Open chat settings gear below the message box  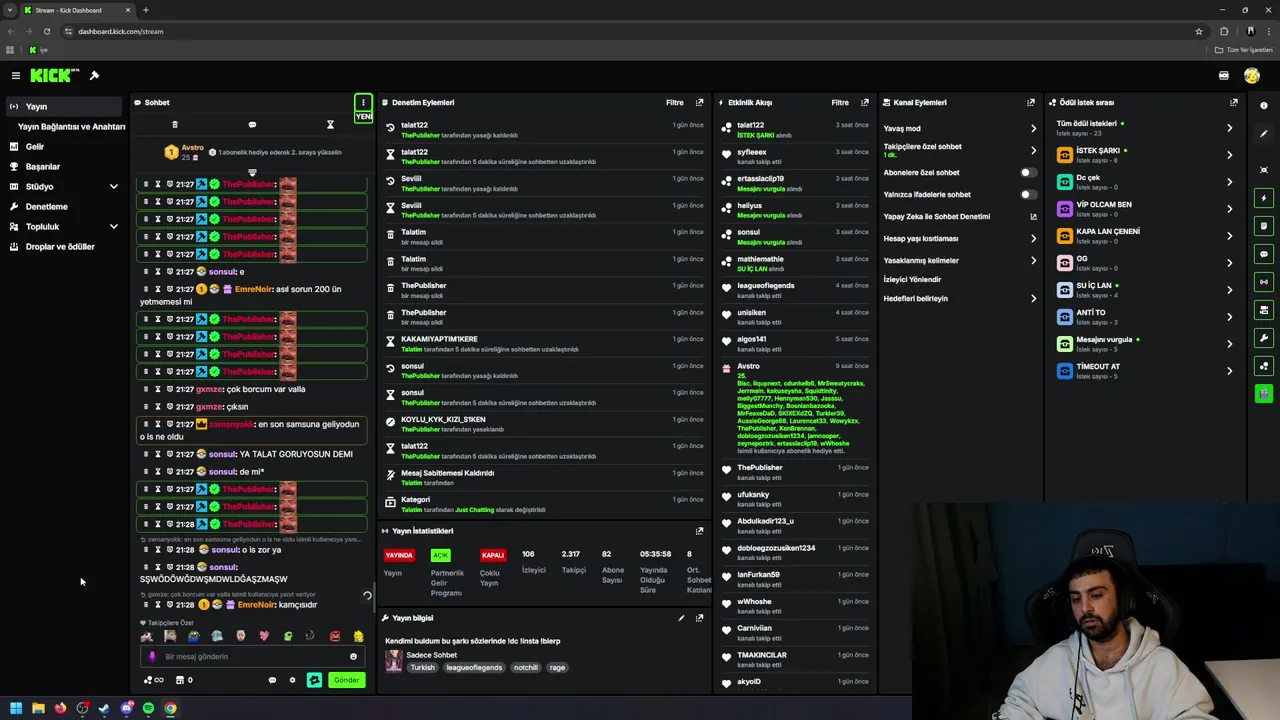292,680
